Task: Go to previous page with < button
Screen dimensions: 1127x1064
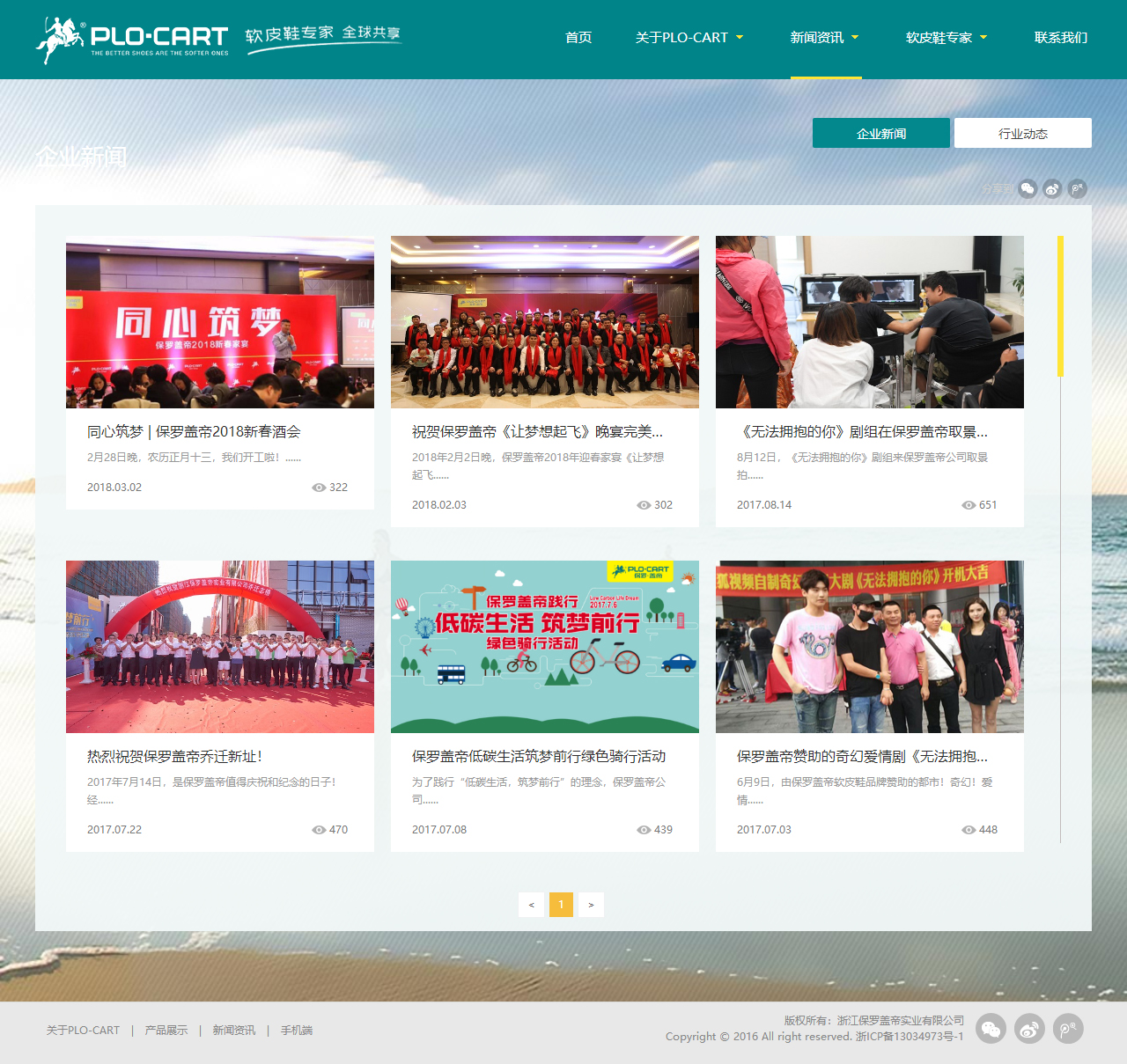Action: (531, 905)
